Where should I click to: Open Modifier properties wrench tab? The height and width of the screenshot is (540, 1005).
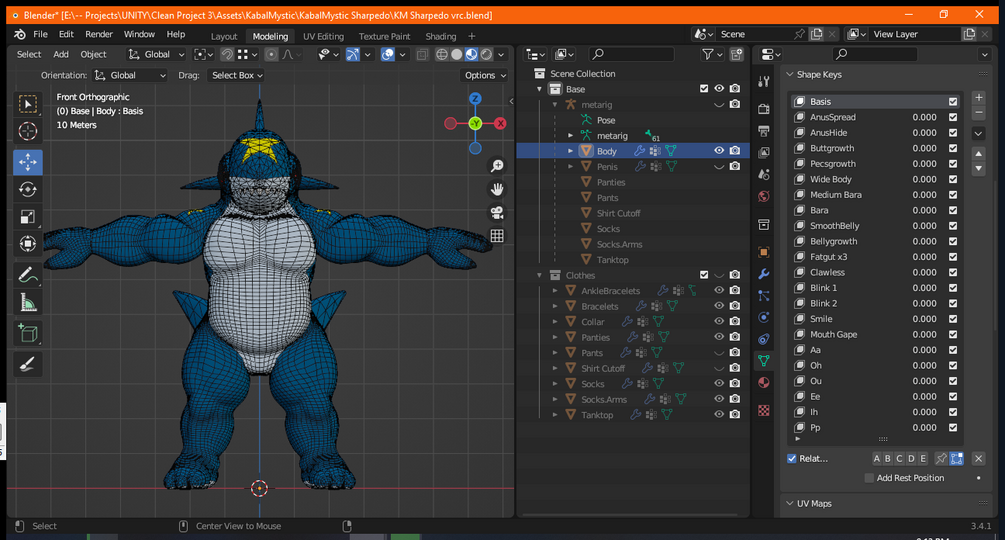coord(763,274)
